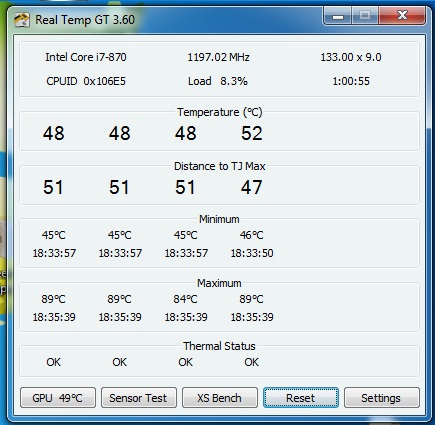
Task: Click the 46°C minimum temperature value
Action: point(252,235)
